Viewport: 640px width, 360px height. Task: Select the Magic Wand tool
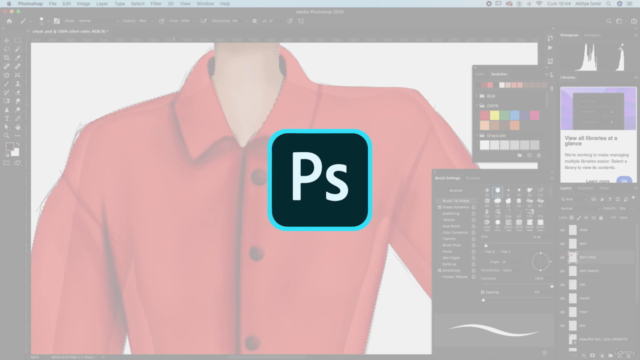tap(18, 49)
